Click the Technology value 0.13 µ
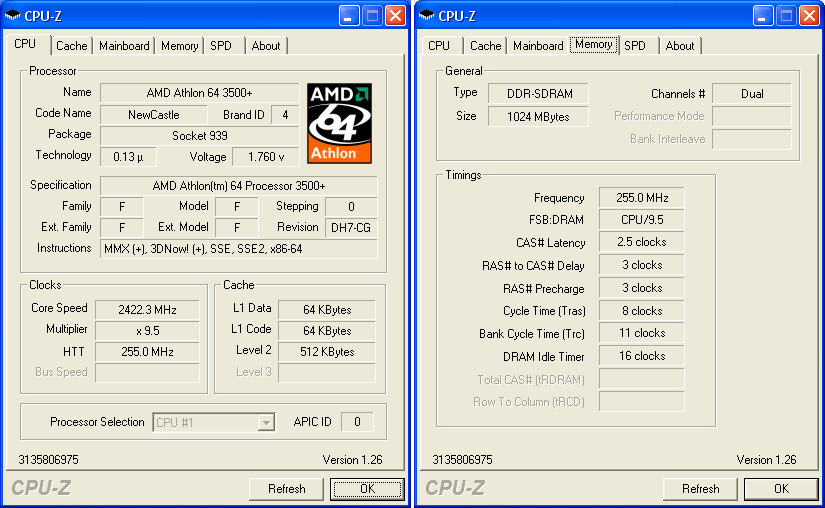Viewport: 825px width, 508px height. click(x=128, y=157)
